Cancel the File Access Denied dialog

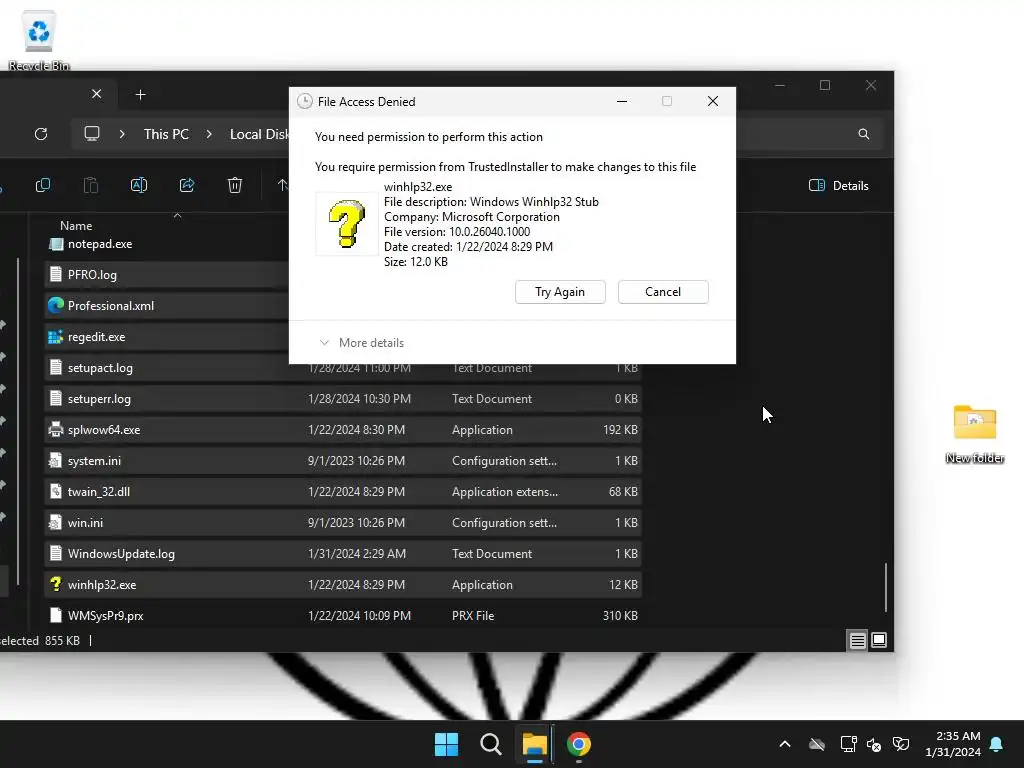coord(663,292)
